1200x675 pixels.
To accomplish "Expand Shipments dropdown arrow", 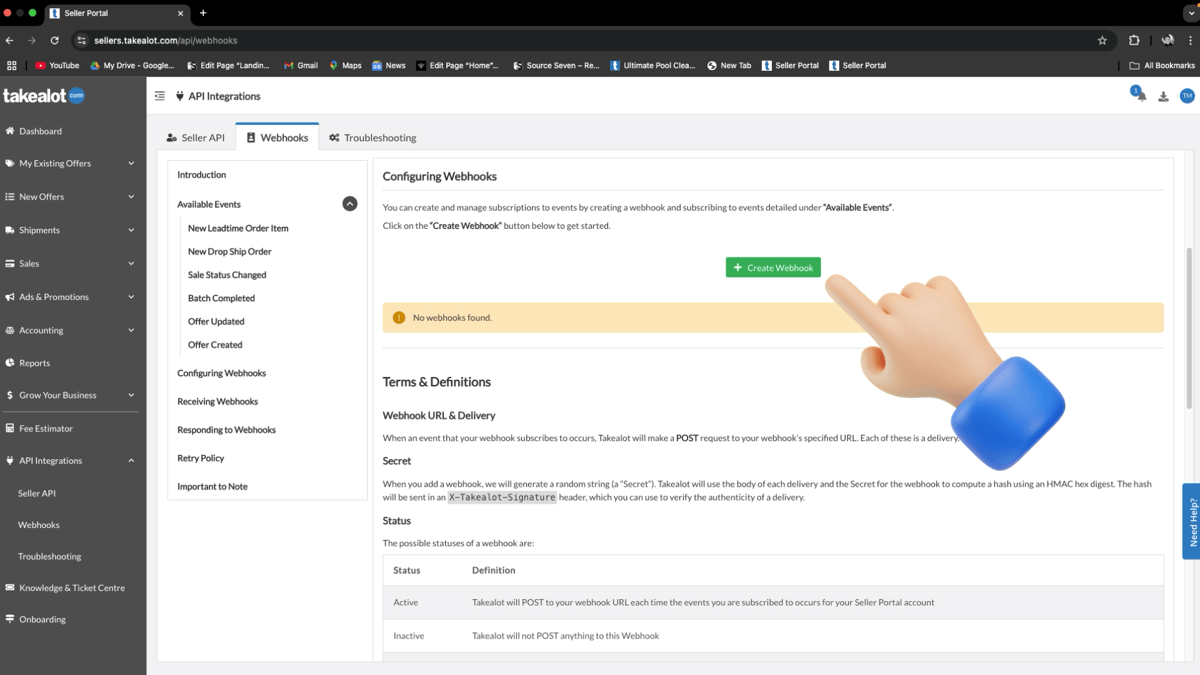I will pos(131,230).
